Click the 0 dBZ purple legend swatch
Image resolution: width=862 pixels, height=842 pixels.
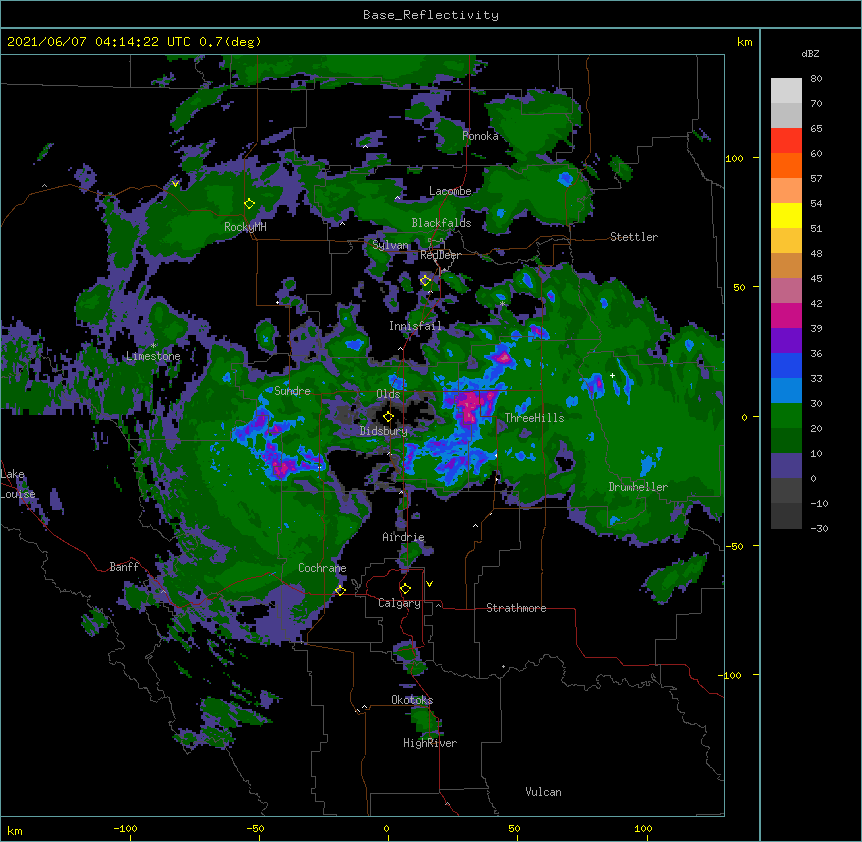(786, 466)
